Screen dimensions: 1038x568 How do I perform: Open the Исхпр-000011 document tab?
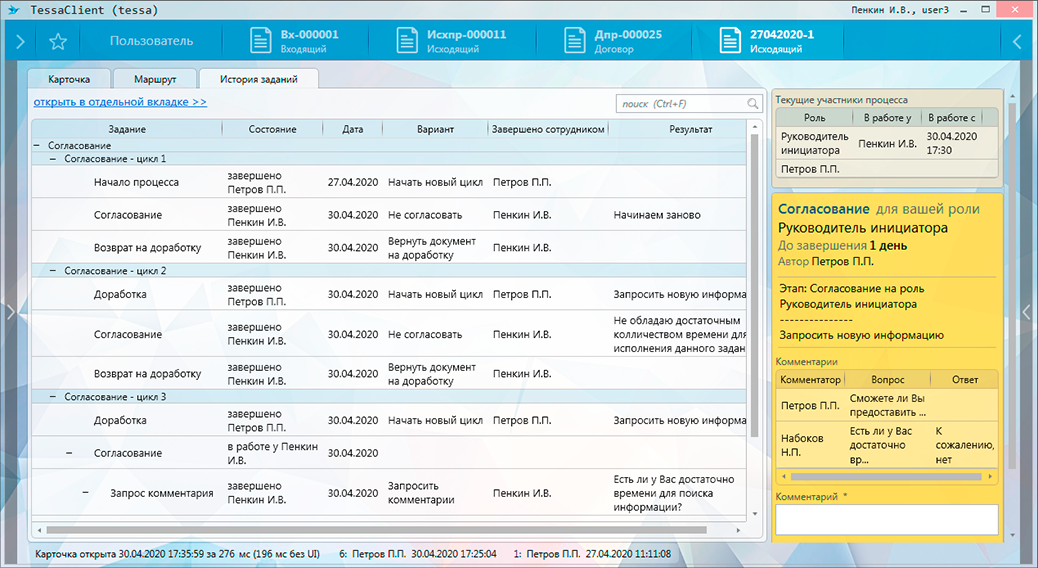click(x=451, y=41)
